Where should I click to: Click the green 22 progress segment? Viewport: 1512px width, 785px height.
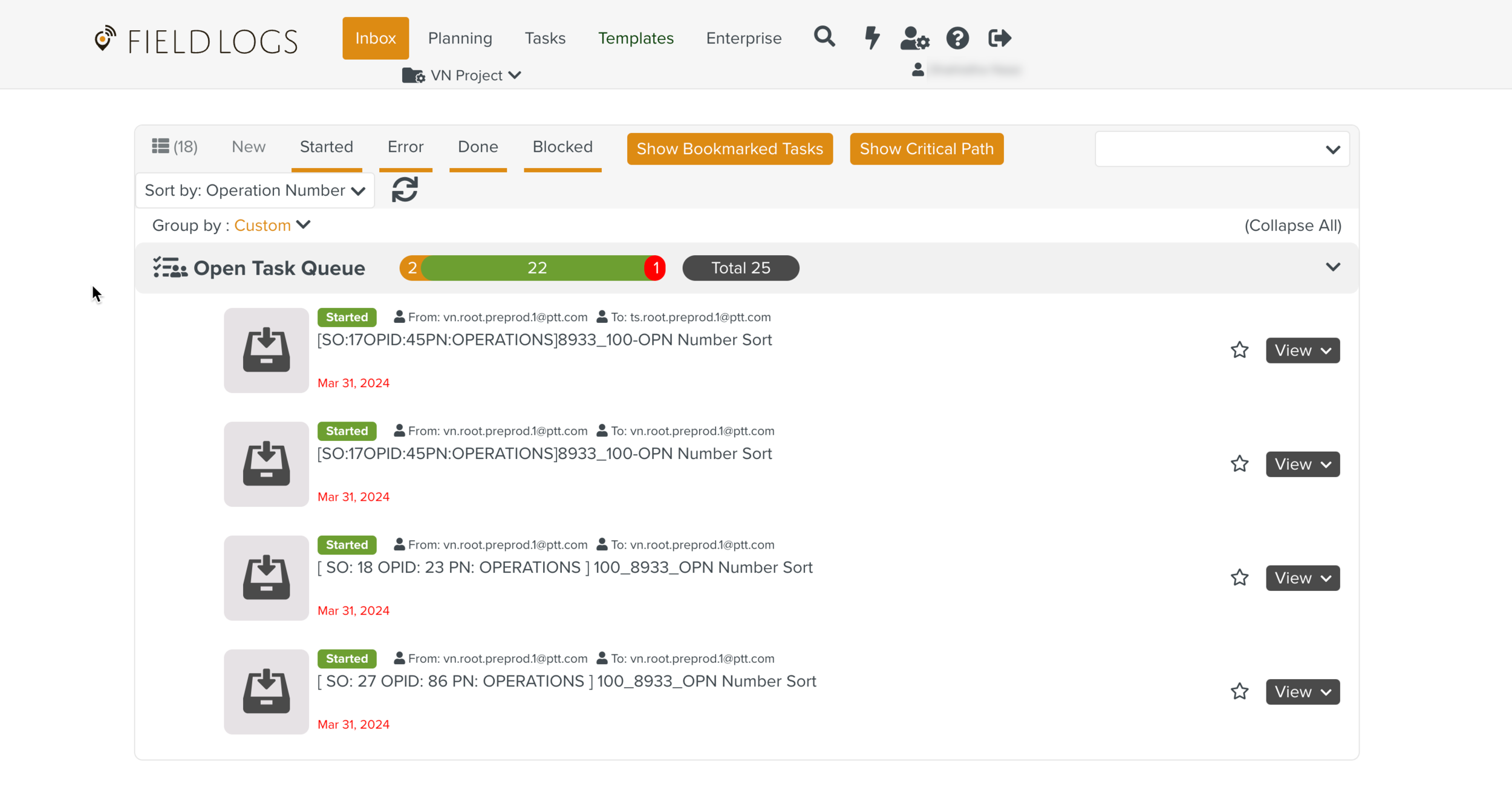pyautogui.click(x=536, y=268)
